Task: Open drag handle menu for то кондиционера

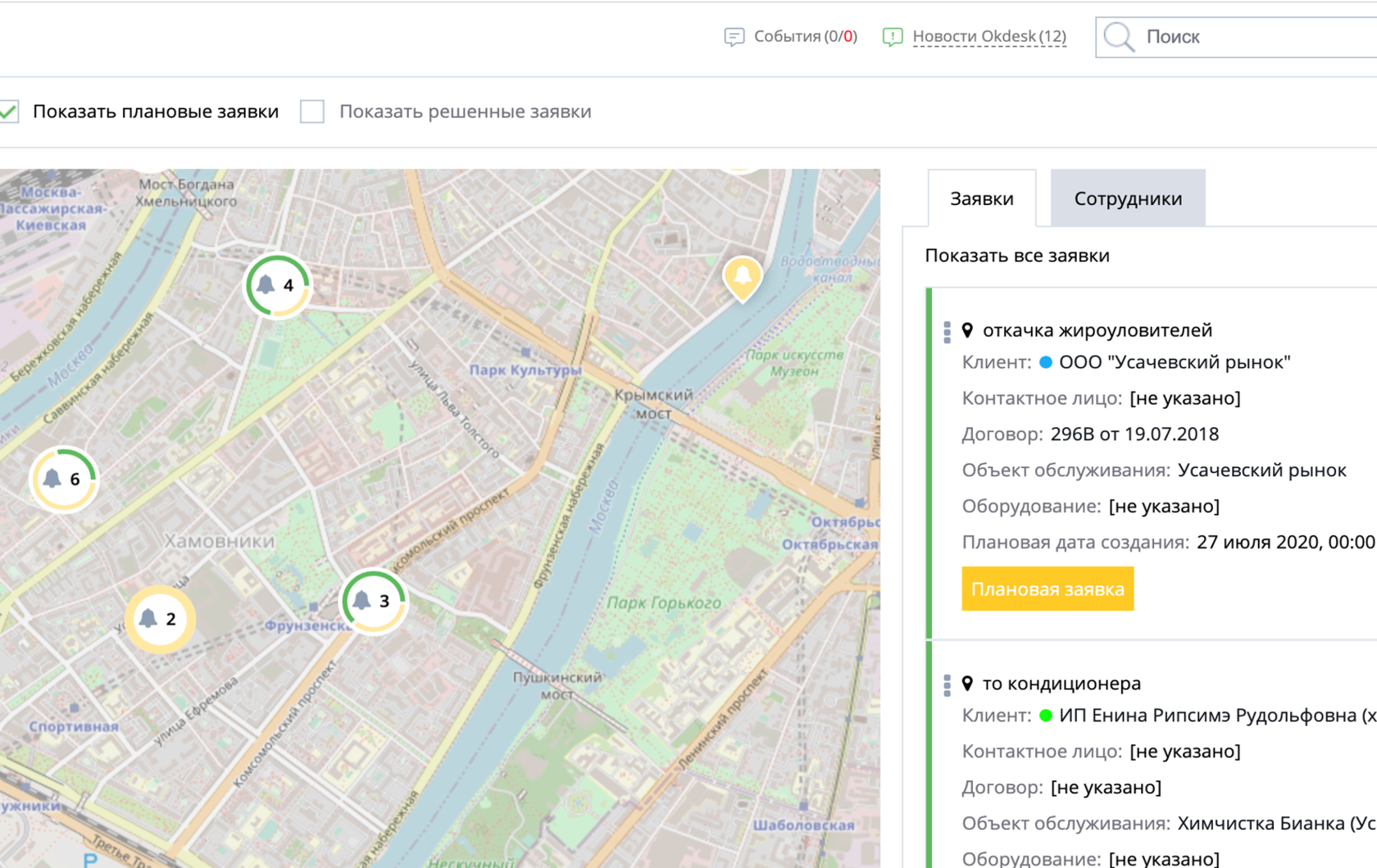Action: coord(948,685)
